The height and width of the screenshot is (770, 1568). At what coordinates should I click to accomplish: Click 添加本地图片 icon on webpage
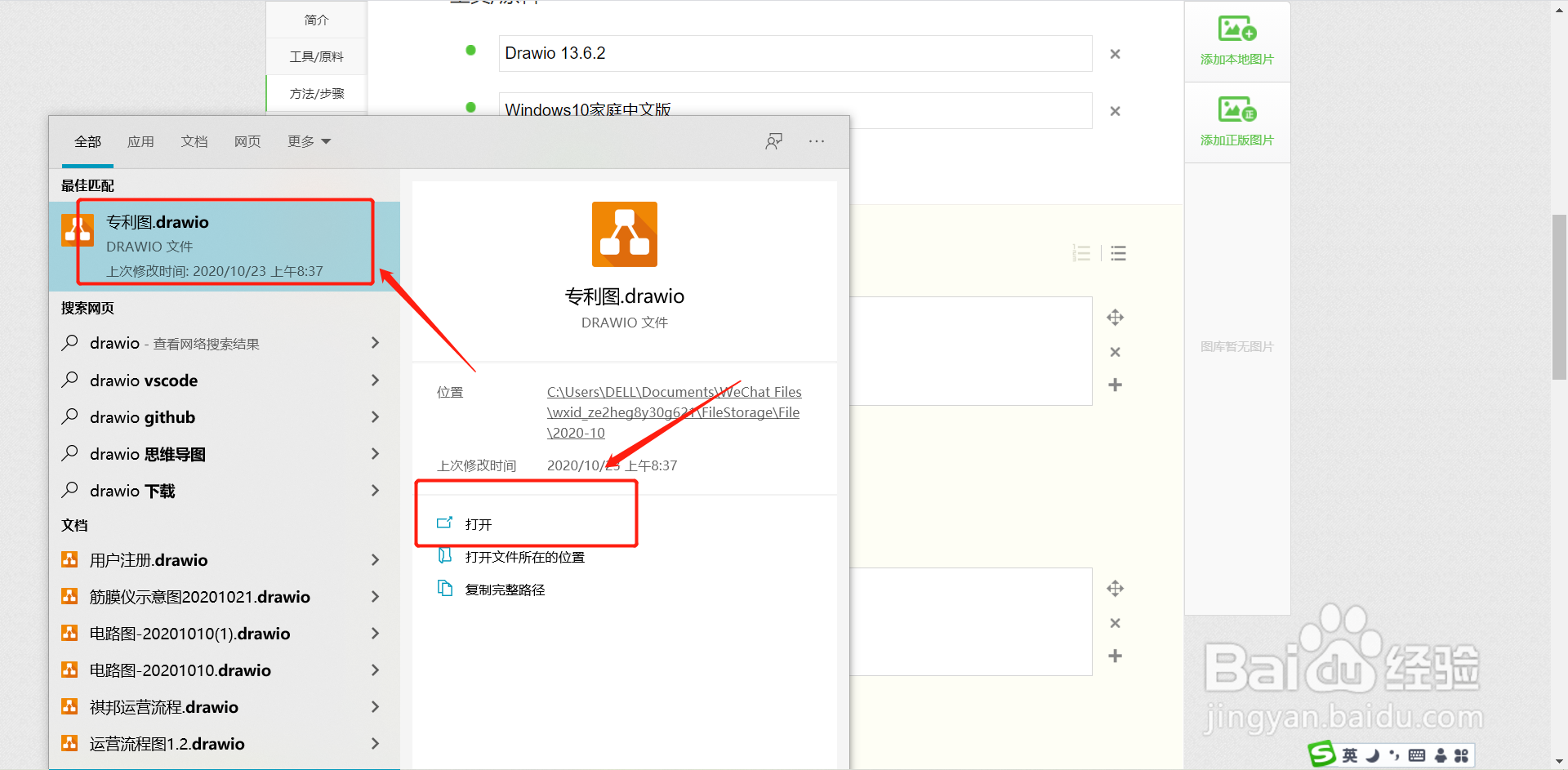click(1237, 29)
